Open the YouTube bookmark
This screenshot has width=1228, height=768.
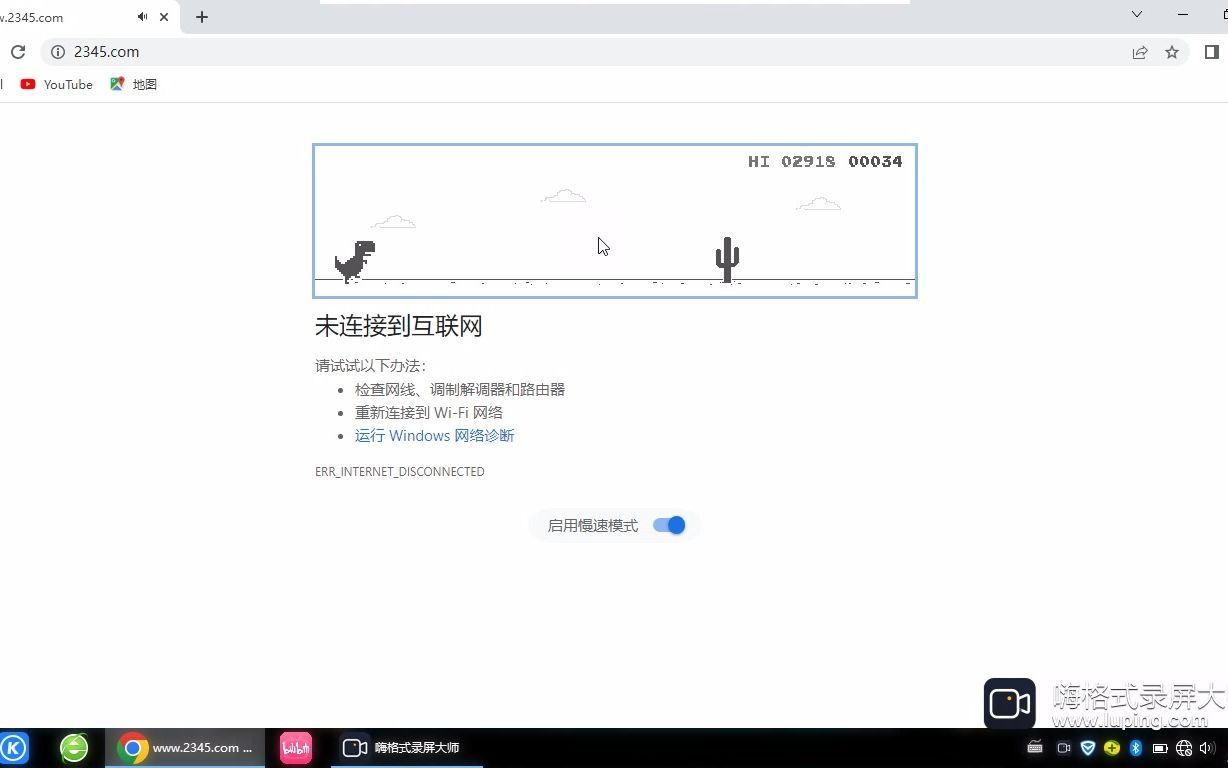tap(57, 84)
